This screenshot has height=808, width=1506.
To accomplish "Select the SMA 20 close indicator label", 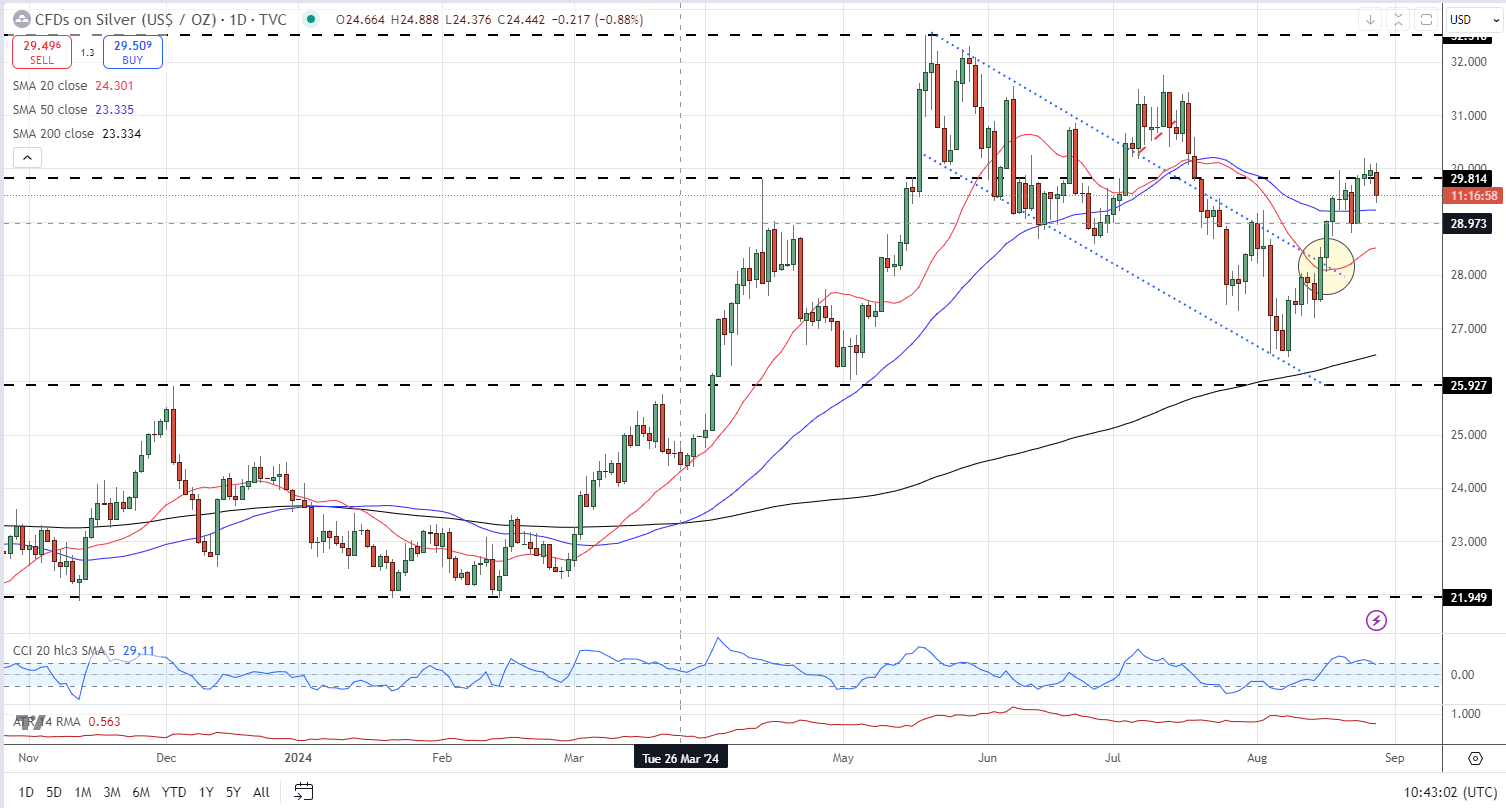I will [50, 86].
